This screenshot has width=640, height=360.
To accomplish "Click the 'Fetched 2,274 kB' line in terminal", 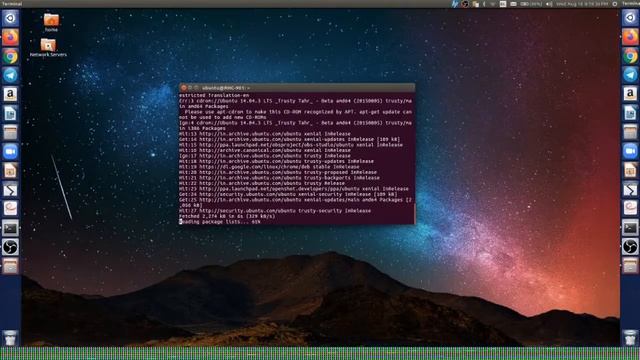I will (227, 216).
